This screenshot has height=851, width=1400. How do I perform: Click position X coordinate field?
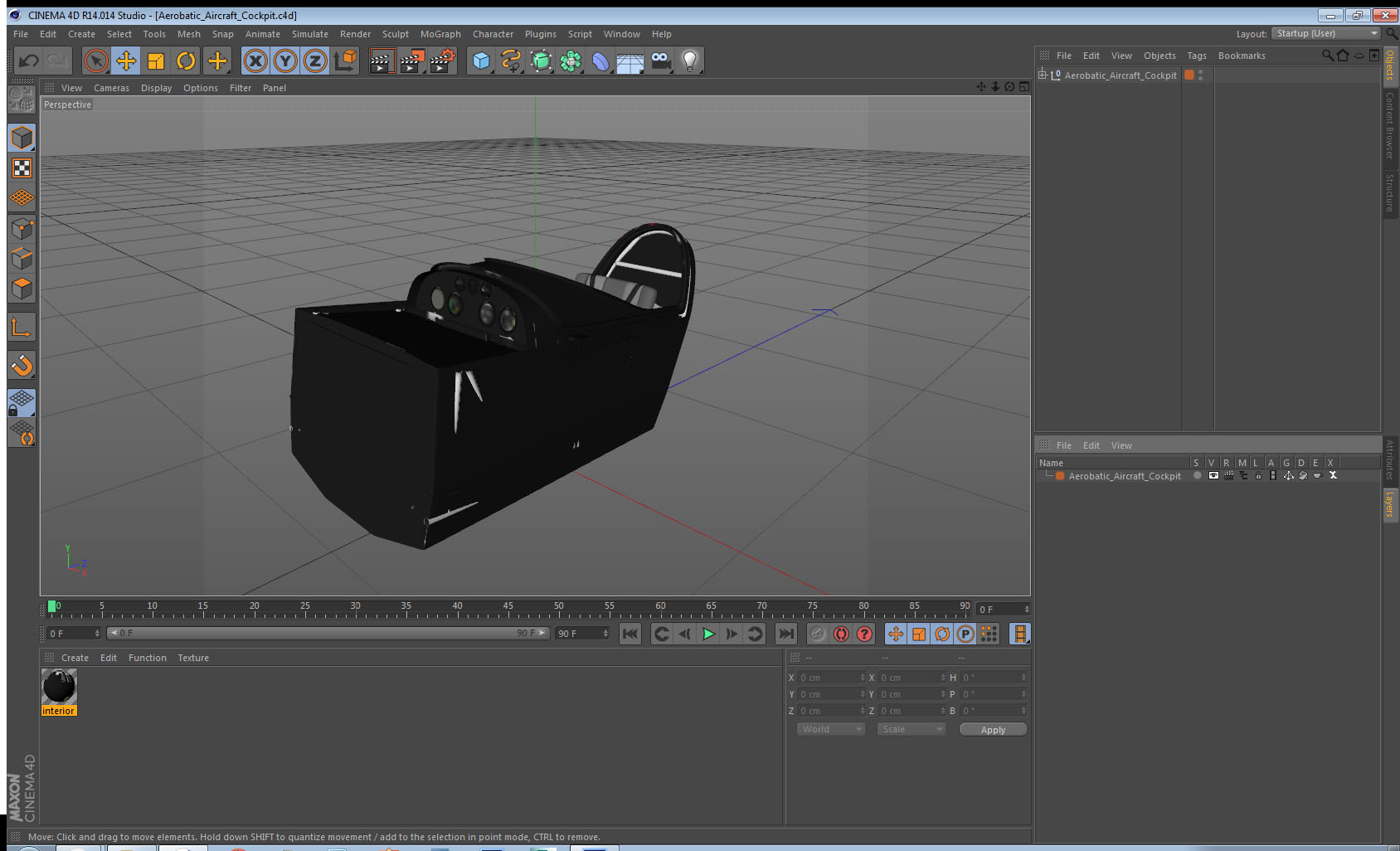pyautogui.click(x=832, y=678)
